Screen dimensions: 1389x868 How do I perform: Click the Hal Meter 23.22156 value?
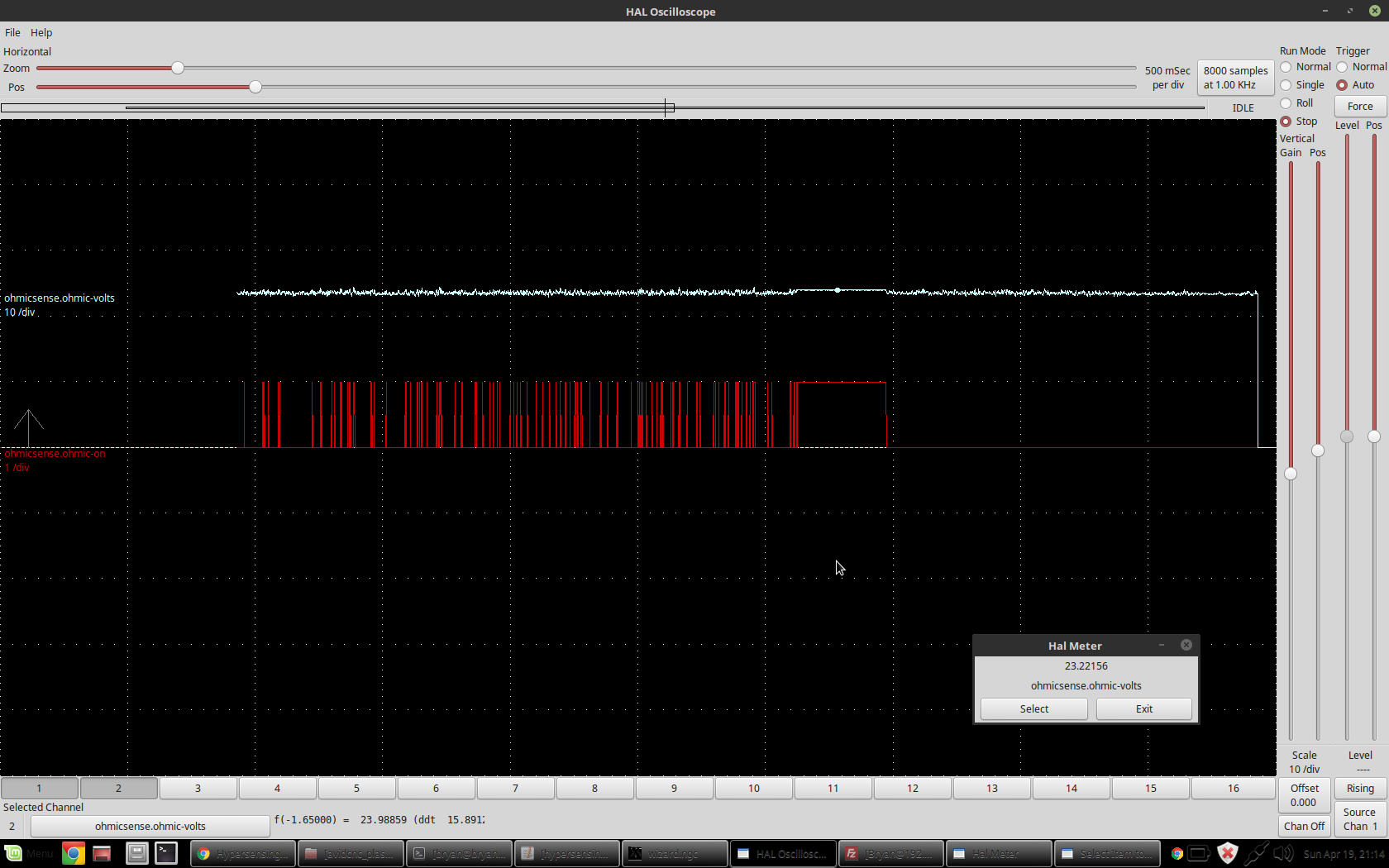click(1086, 665)
